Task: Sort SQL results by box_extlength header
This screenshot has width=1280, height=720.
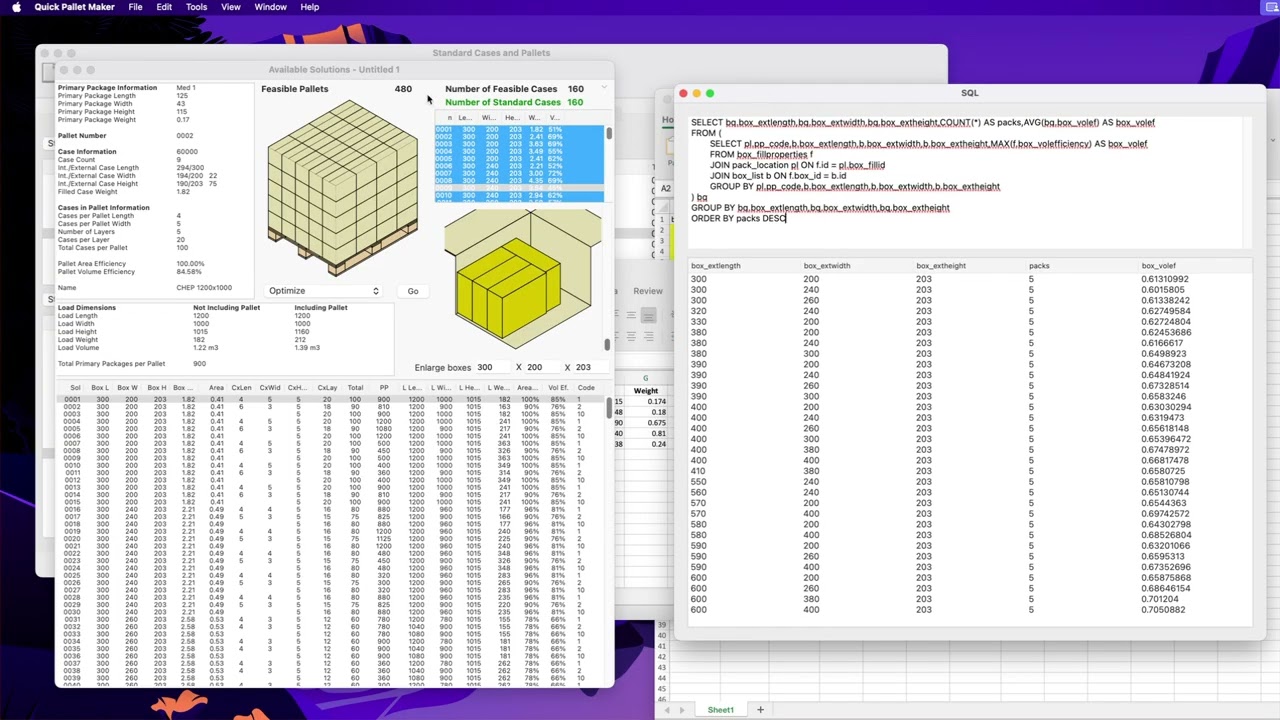Action: tap(716, 266)
